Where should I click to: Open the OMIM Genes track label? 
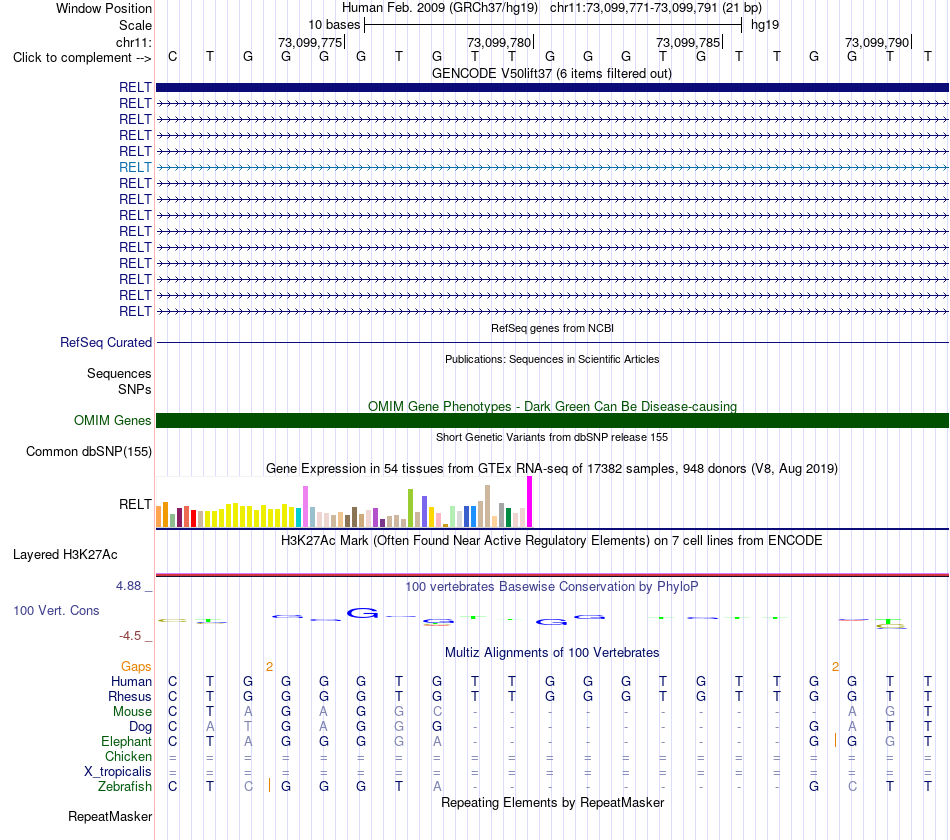112,421
